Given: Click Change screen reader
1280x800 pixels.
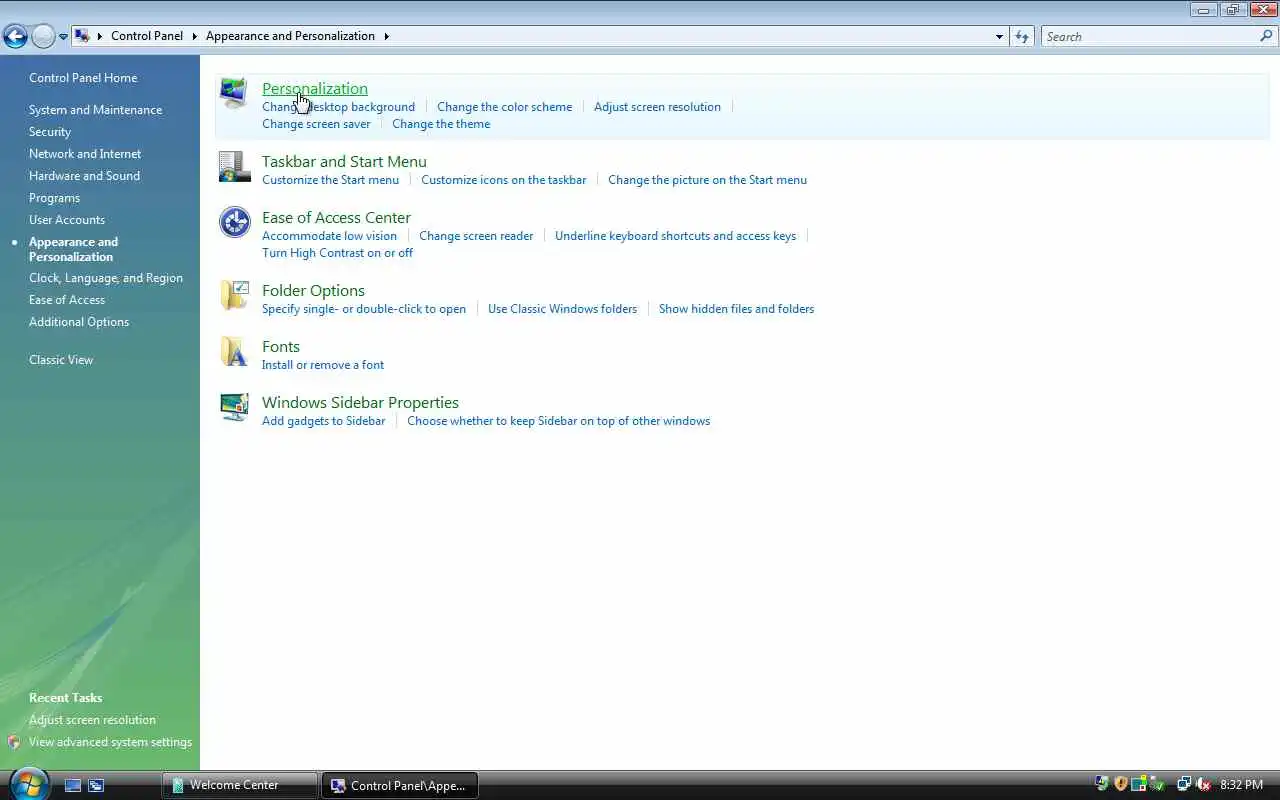Looking at the screenshot, I should click(476, 236).
